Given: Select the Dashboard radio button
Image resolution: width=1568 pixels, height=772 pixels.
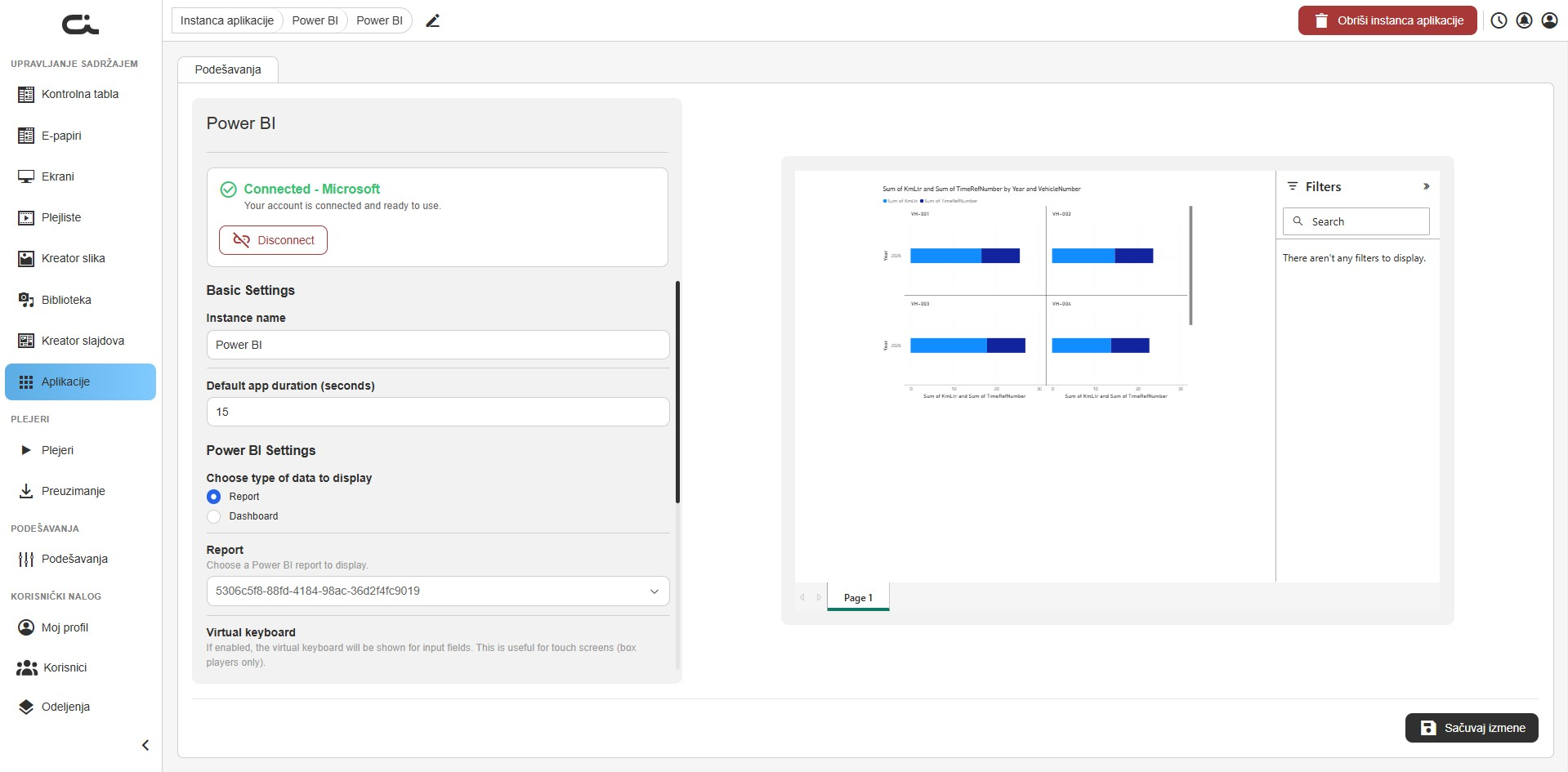Looking at the screenshot, I should (x=214, y=516).
